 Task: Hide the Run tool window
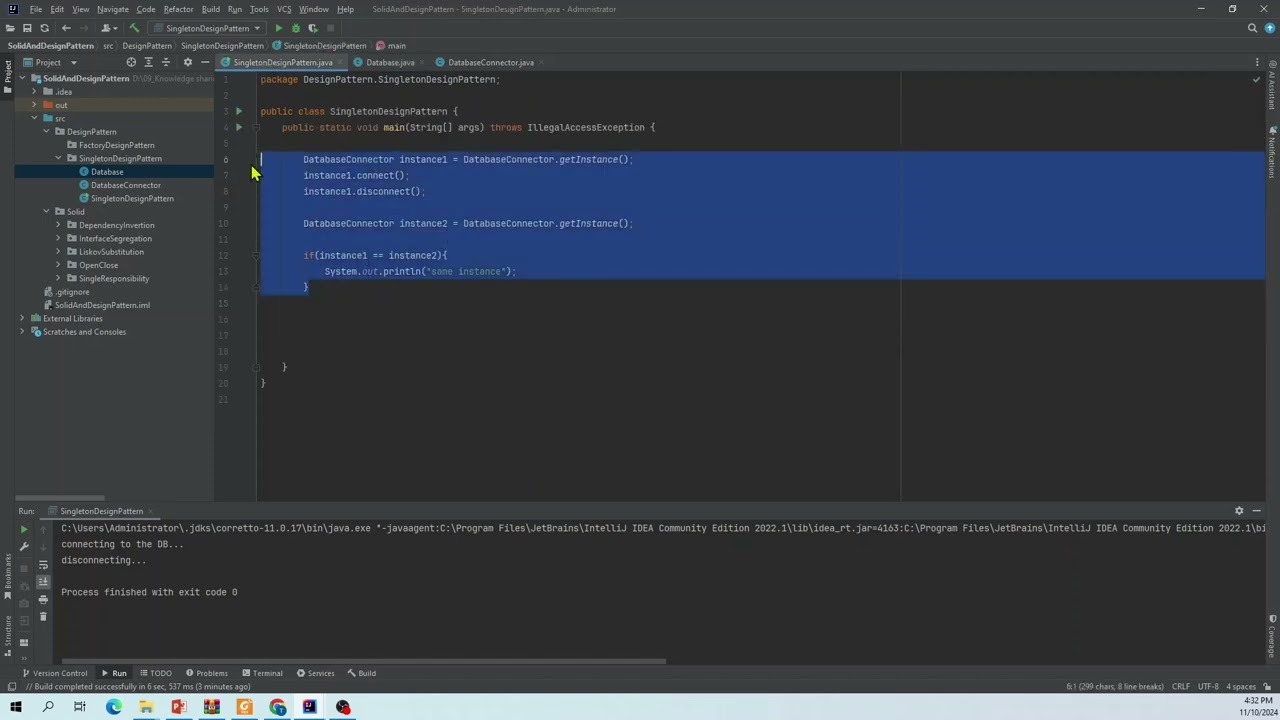1257,511
